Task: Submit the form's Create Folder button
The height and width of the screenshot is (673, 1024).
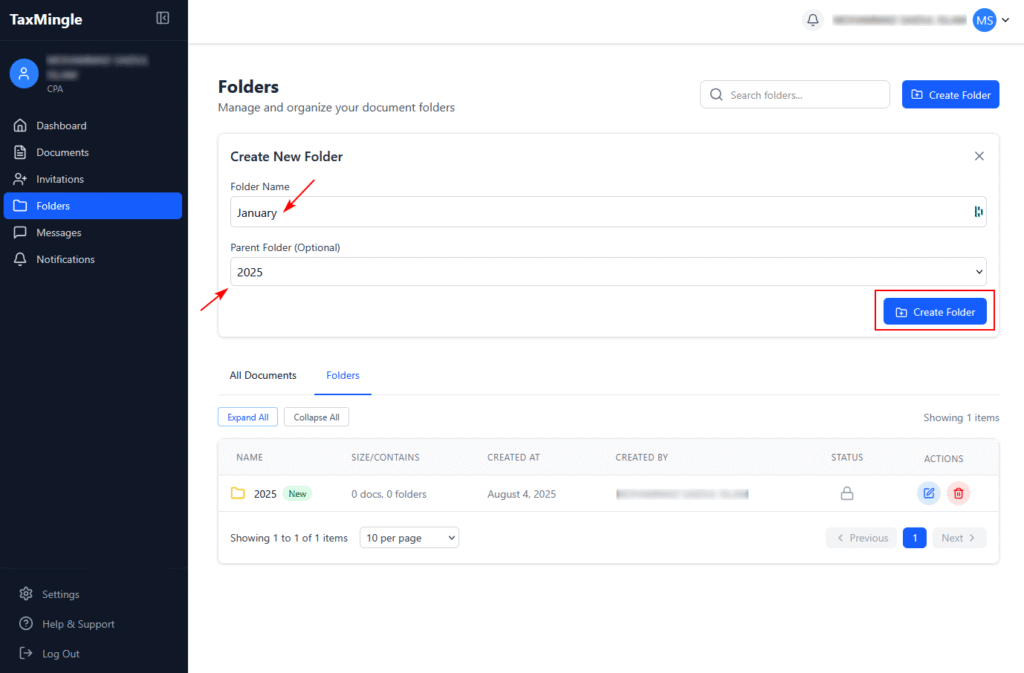Action: pyautogui.click(x=935, y=312)
